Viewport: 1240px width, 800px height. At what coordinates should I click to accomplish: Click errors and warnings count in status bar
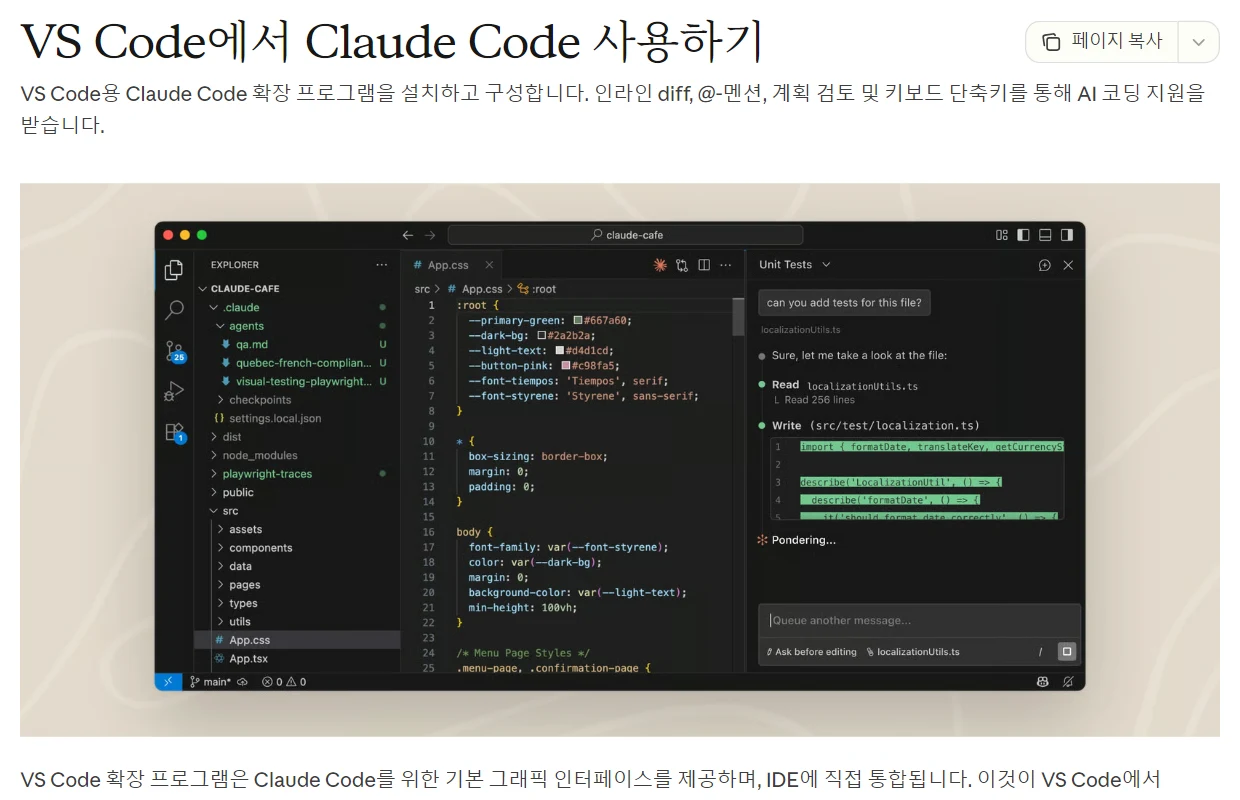pos(284,682)
